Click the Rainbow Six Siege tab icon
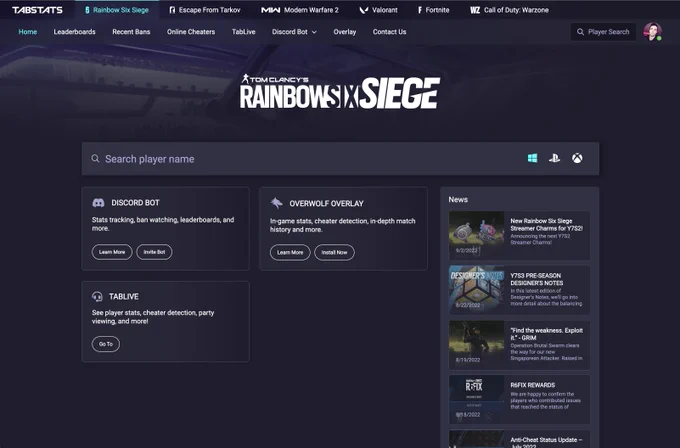 tap(87, 10)
